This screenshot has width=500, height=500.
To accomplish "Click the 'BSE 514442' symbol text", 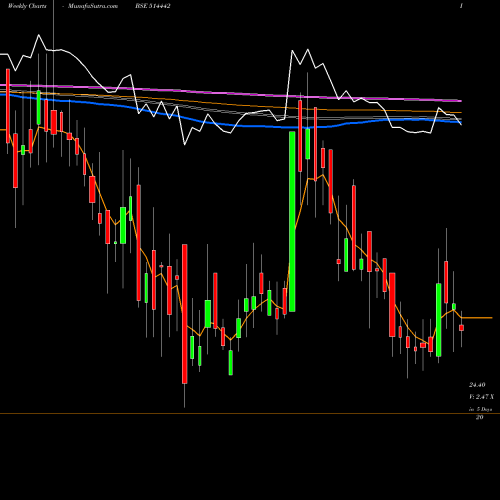I will [x=153, y=6].
